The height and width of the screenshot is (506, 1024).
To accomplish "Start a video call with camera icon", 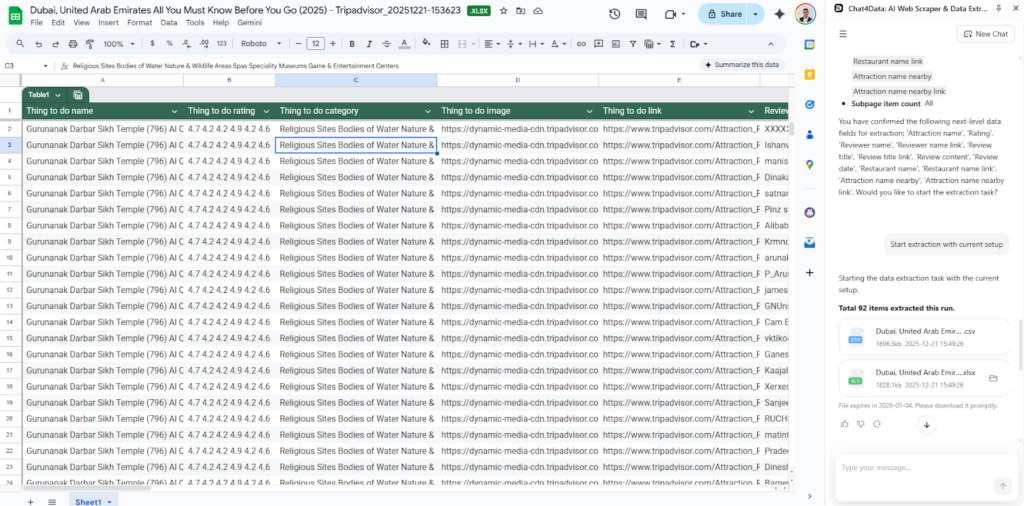I will pos(670,14).
